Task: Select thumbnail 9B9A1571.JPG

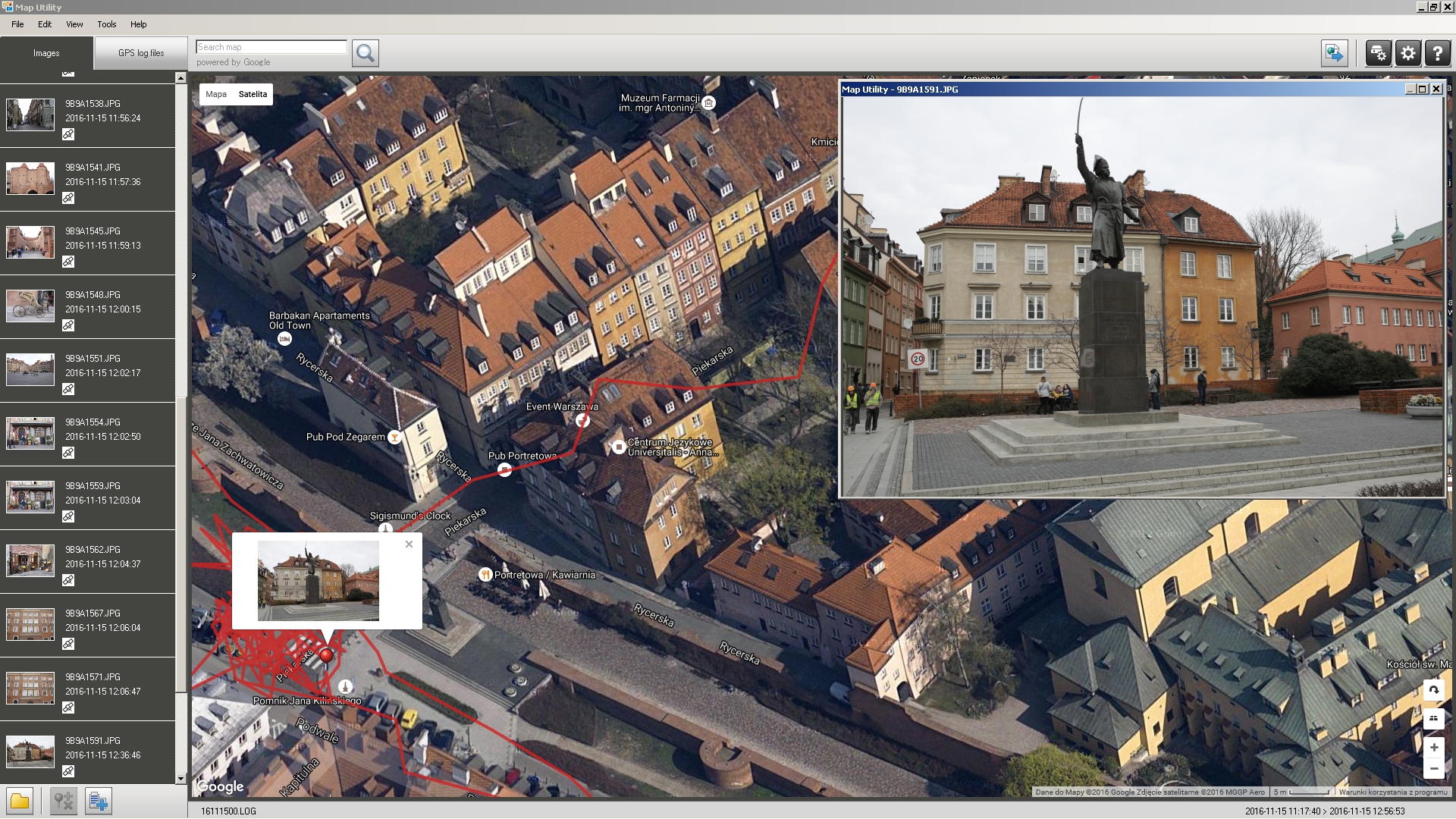Action: pos(30,688)
